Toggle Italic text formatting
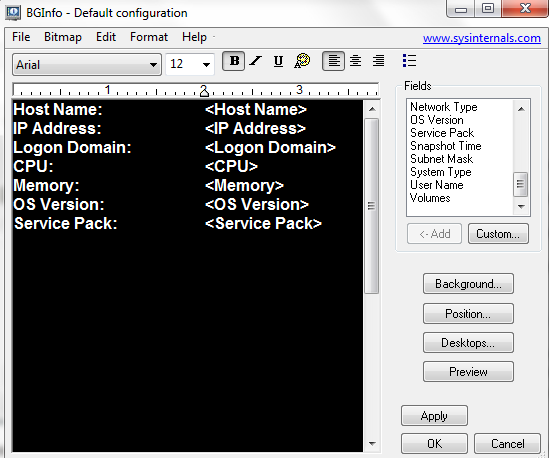 tap(256, 61)
